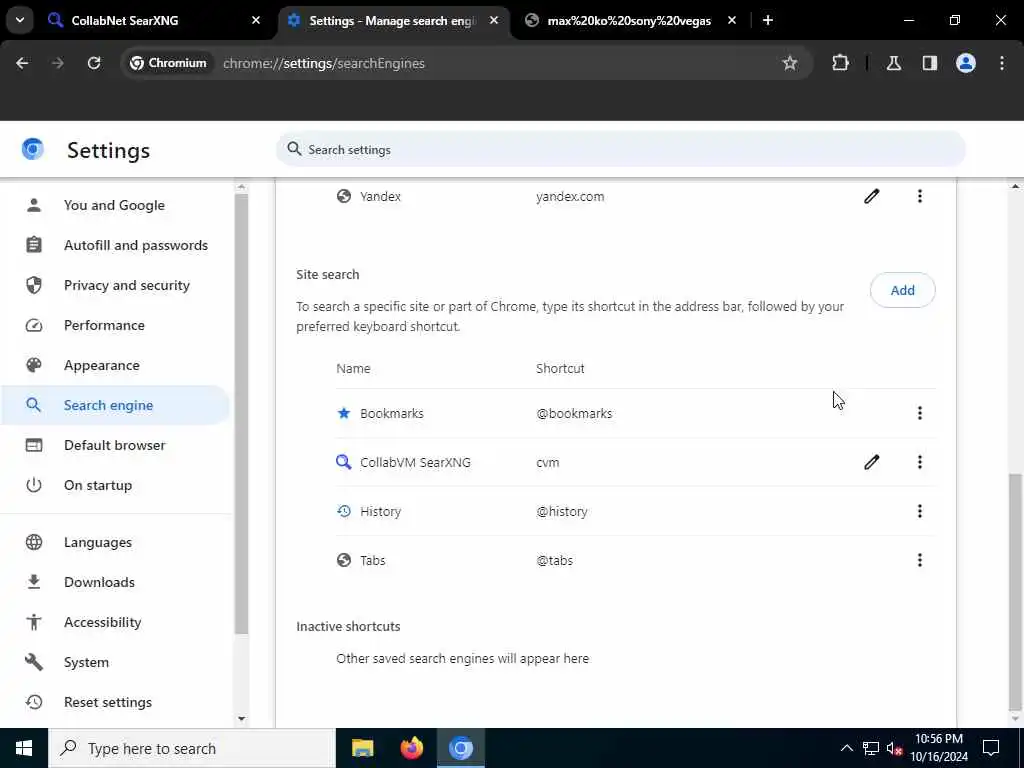Image resolution: width=1024 pixels, height=768 pixels.
Task: Open Performance settings
Action: [115, 325]
